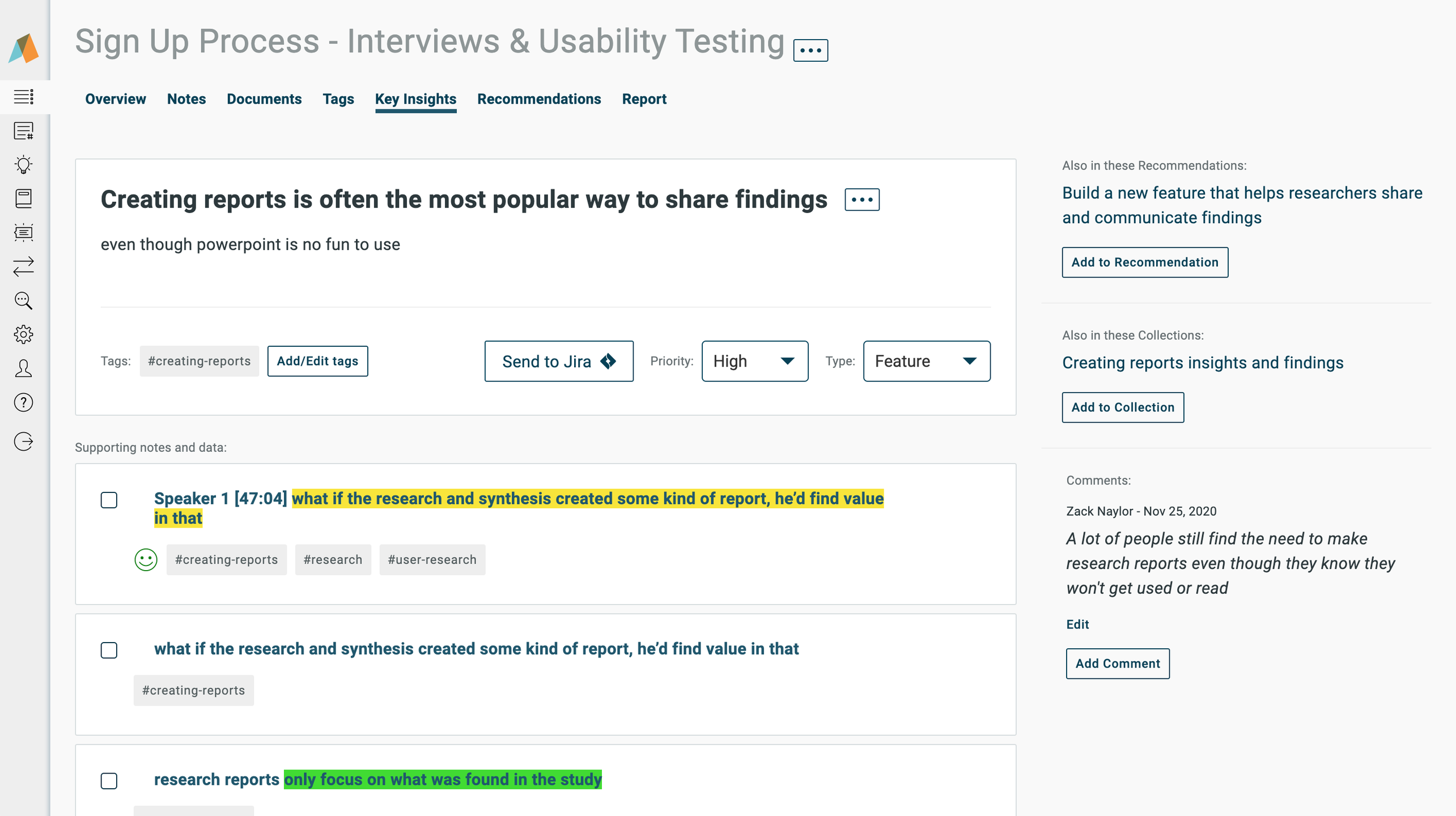Click the swap arrows sidebar icon
The width and height of the screenshot is (1456, 816).
click(x=23, y=266)
